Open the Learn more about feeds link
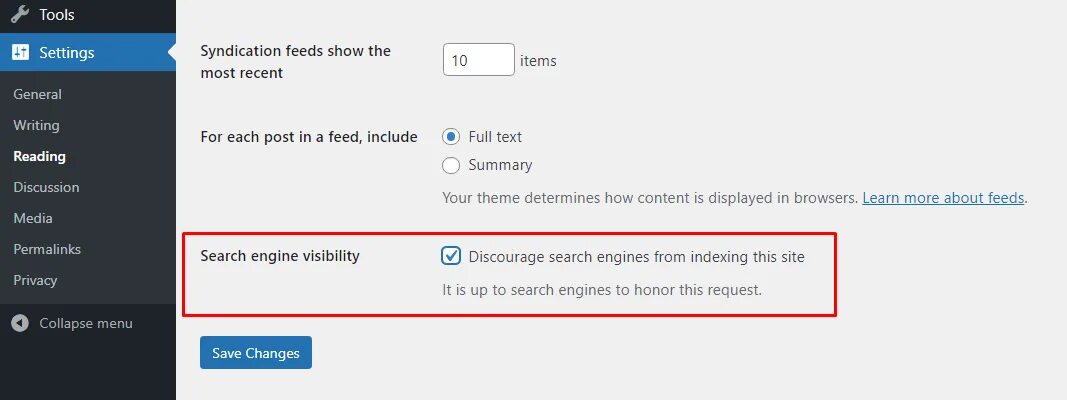 pyautogui.click(x=943, y=198)
